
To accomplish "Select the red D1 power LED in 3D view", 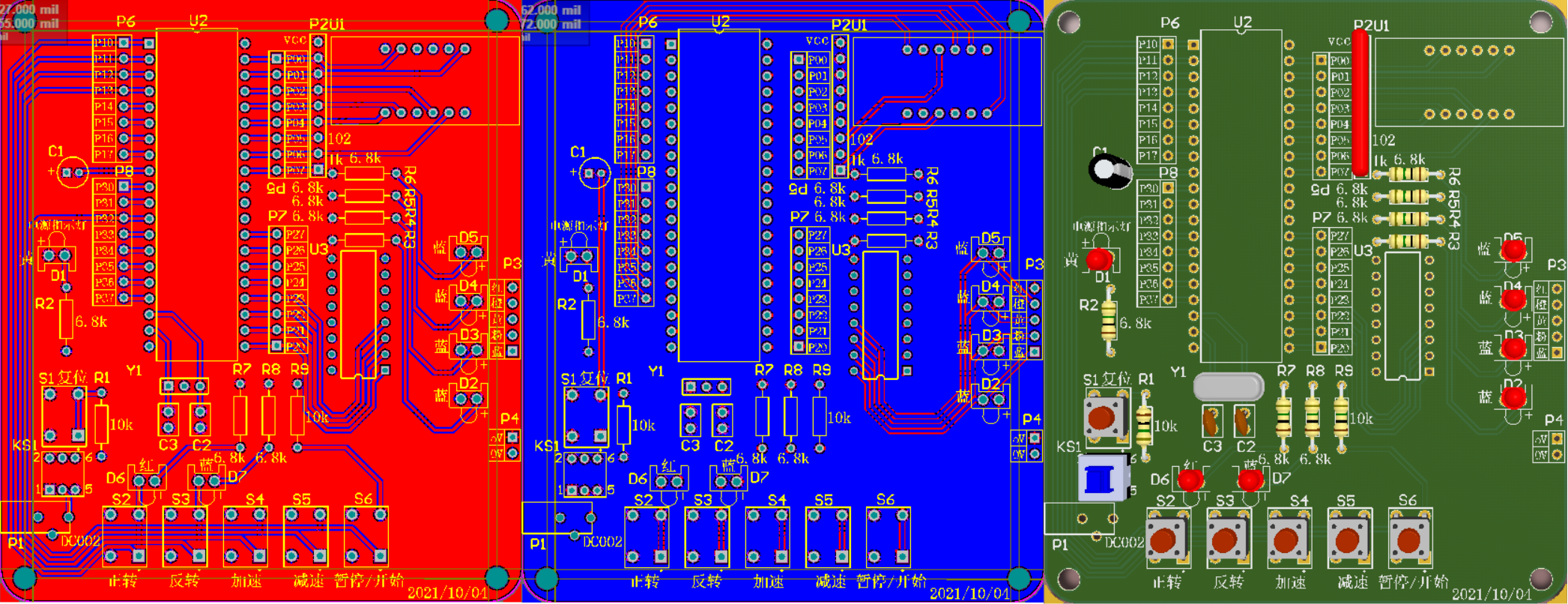I will pos(1100,259).
